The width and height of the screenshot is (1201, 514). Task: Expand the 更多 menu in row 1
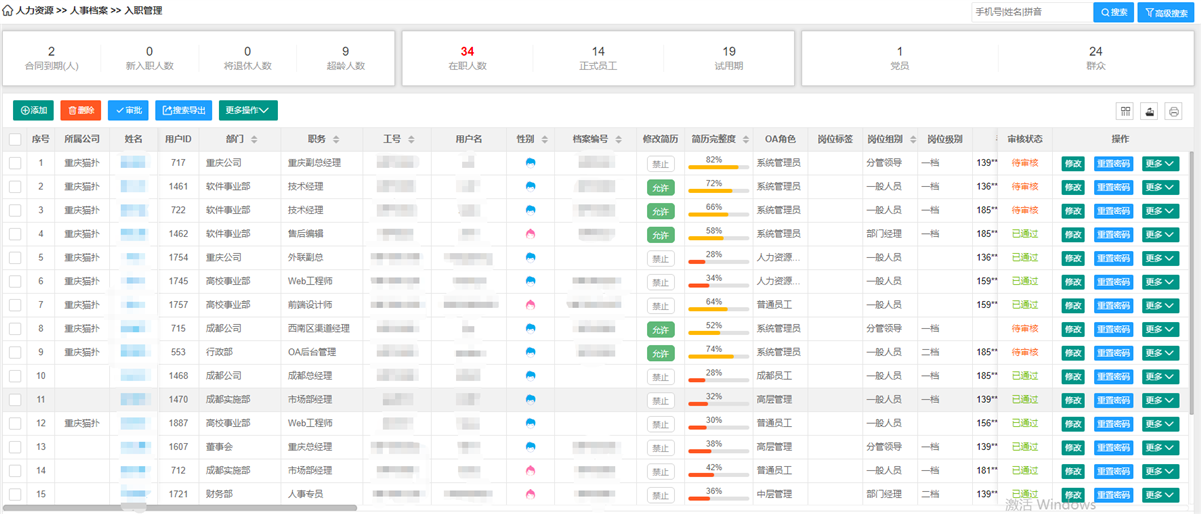(1161, 163)
